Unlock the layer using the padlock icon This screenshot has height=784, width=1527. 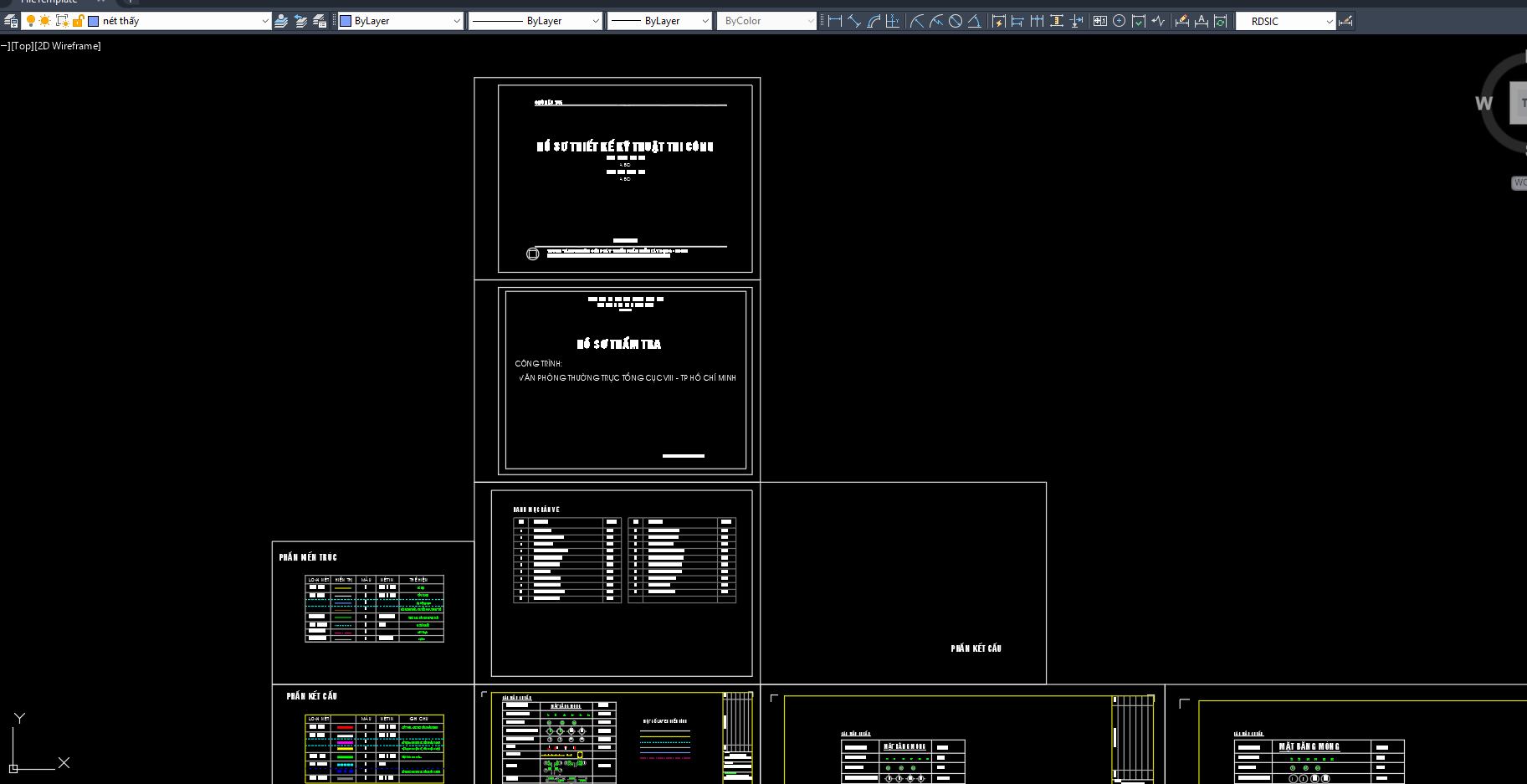click(x=78, y=21)
